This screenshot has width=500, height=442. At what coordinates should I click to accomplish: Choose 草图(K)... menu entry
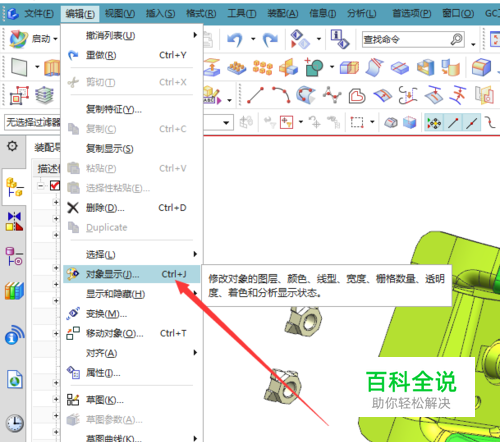pyautogui.click(x=132, y=400)
